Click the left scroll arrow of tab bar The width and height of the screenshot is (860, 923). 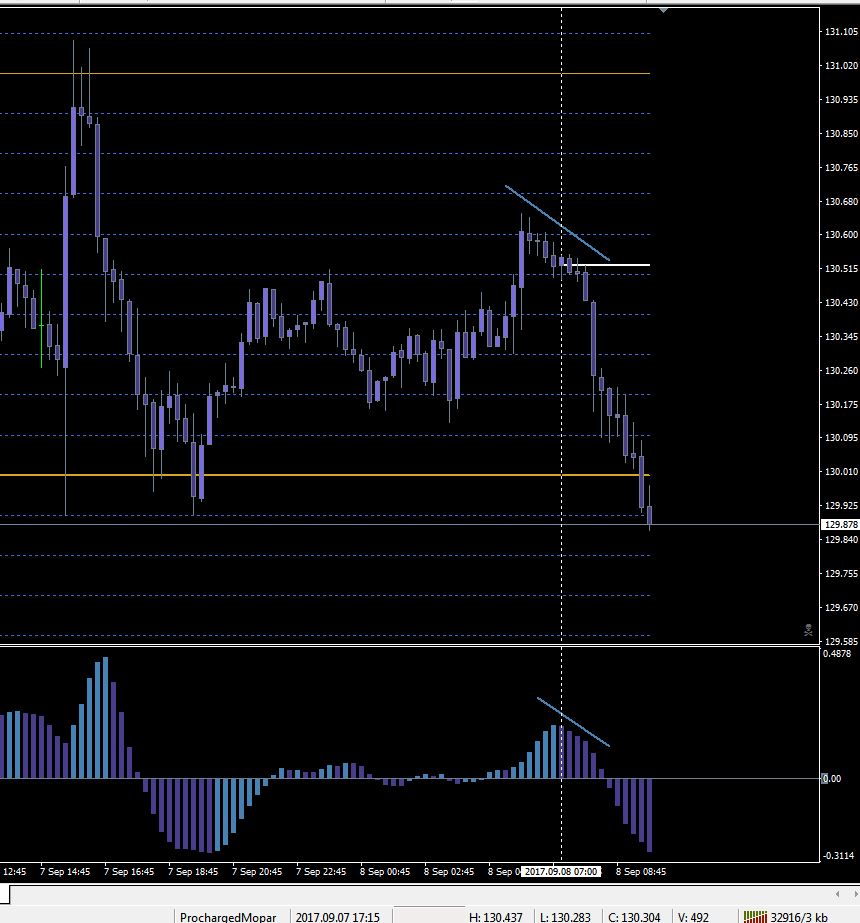(838, 894)
